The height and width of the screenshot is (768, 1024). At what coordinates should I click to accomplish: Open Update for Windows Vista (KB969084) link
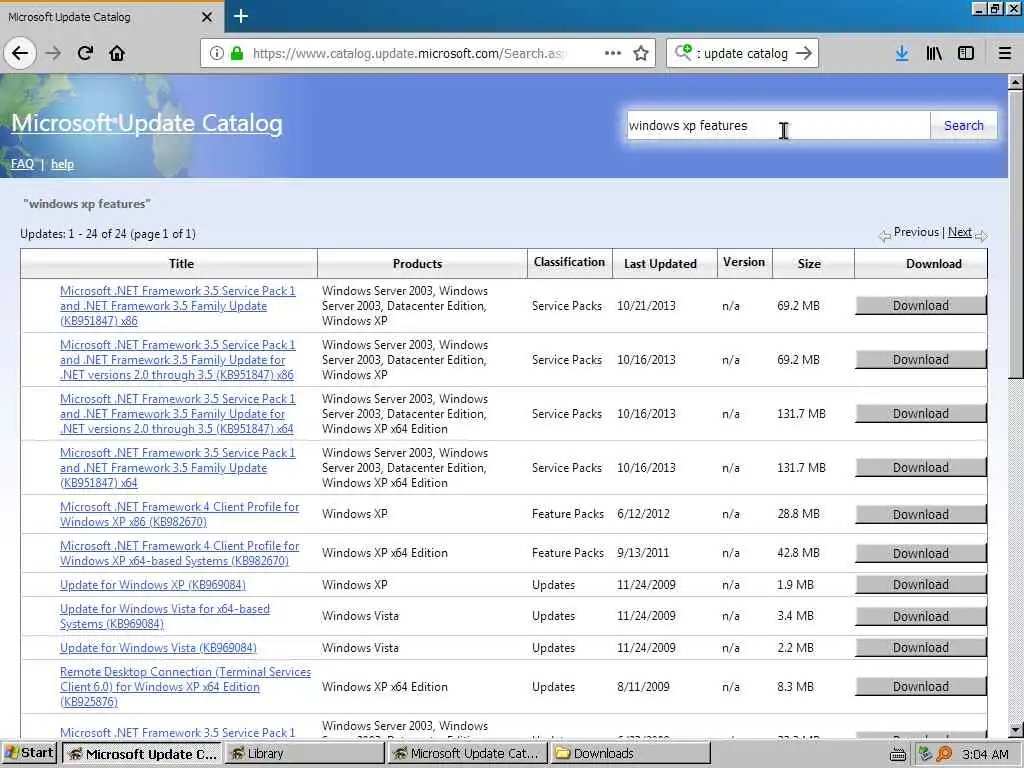pos(158,648)
